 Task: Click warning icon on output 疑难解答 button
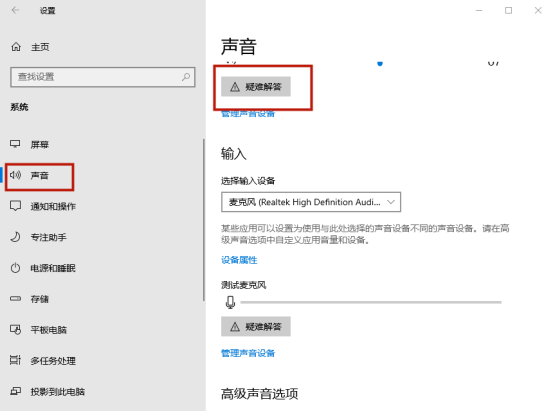click(x=235, y=87)
